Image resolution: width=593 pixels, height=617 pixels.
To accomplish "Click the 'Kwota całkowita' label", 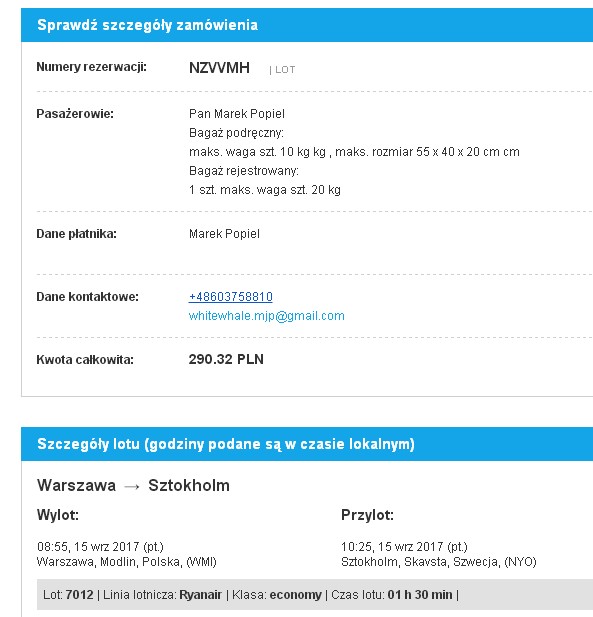I will [x=85, y=359].
